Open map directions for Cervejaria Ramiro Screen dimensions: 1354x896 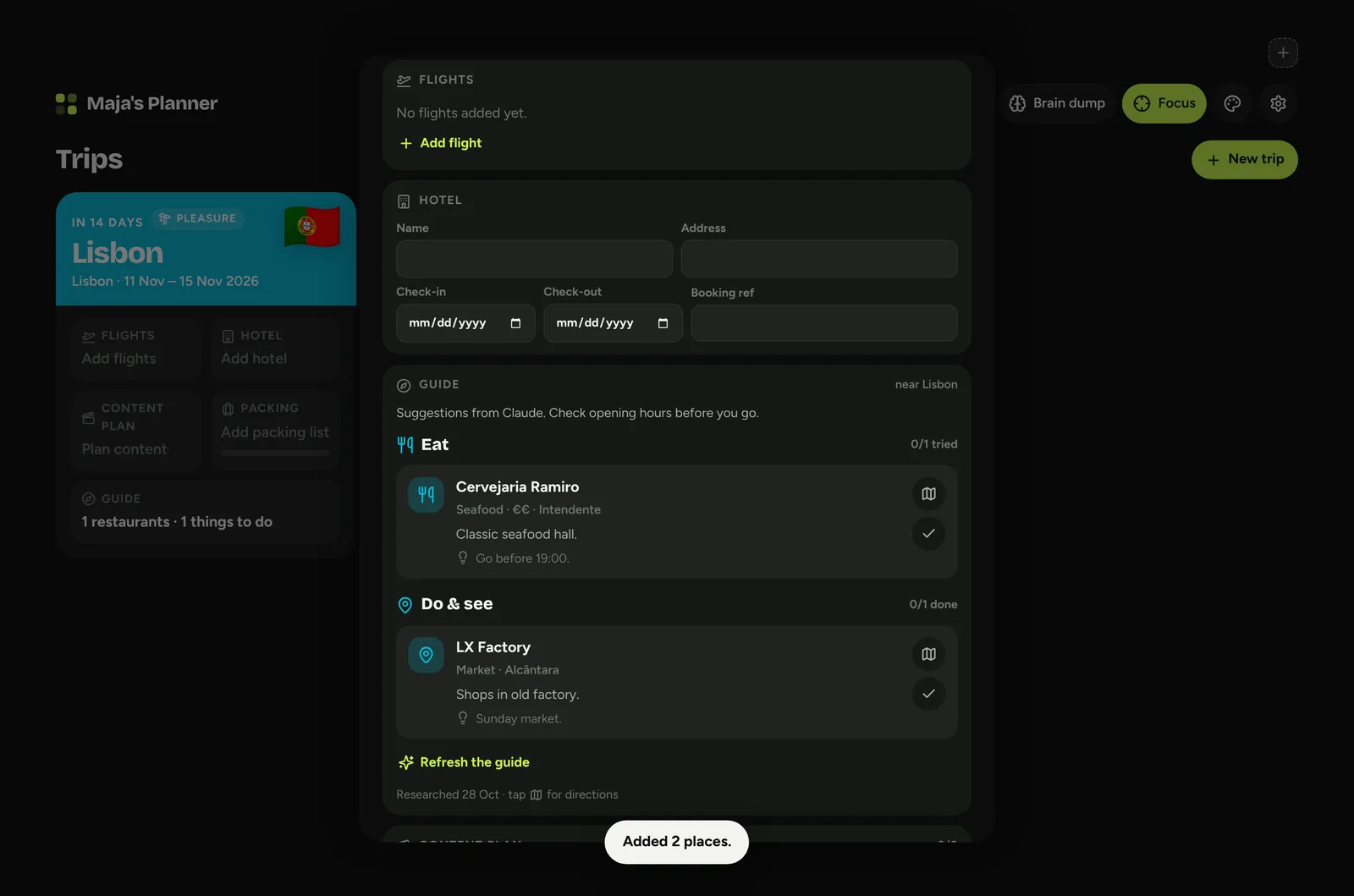[x=928, y=494]
